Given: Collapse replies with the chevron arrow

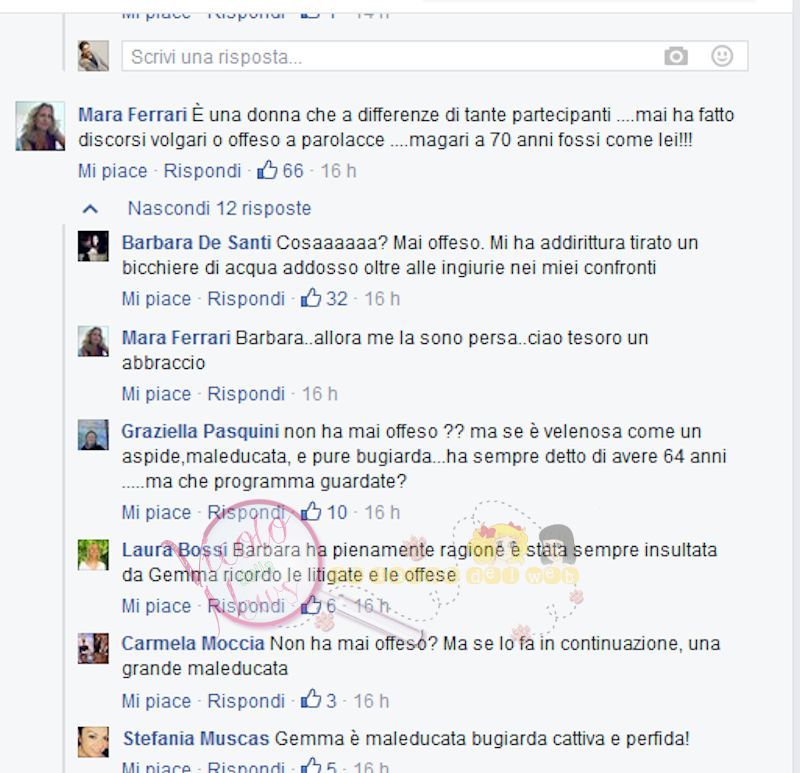Looking at the screenshot, I should [90, 209].
